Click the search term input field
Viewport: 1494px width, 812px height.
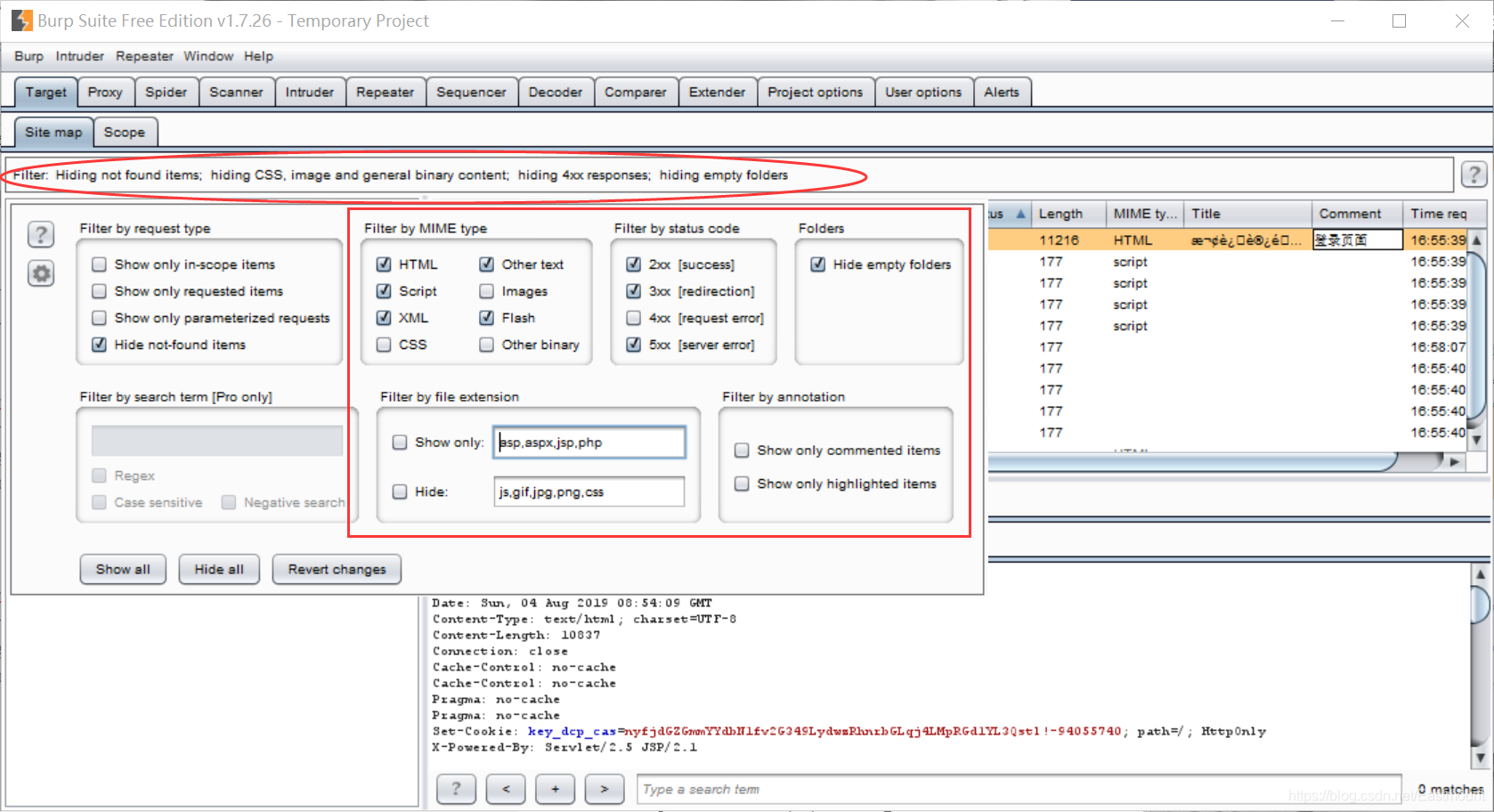1019,789
